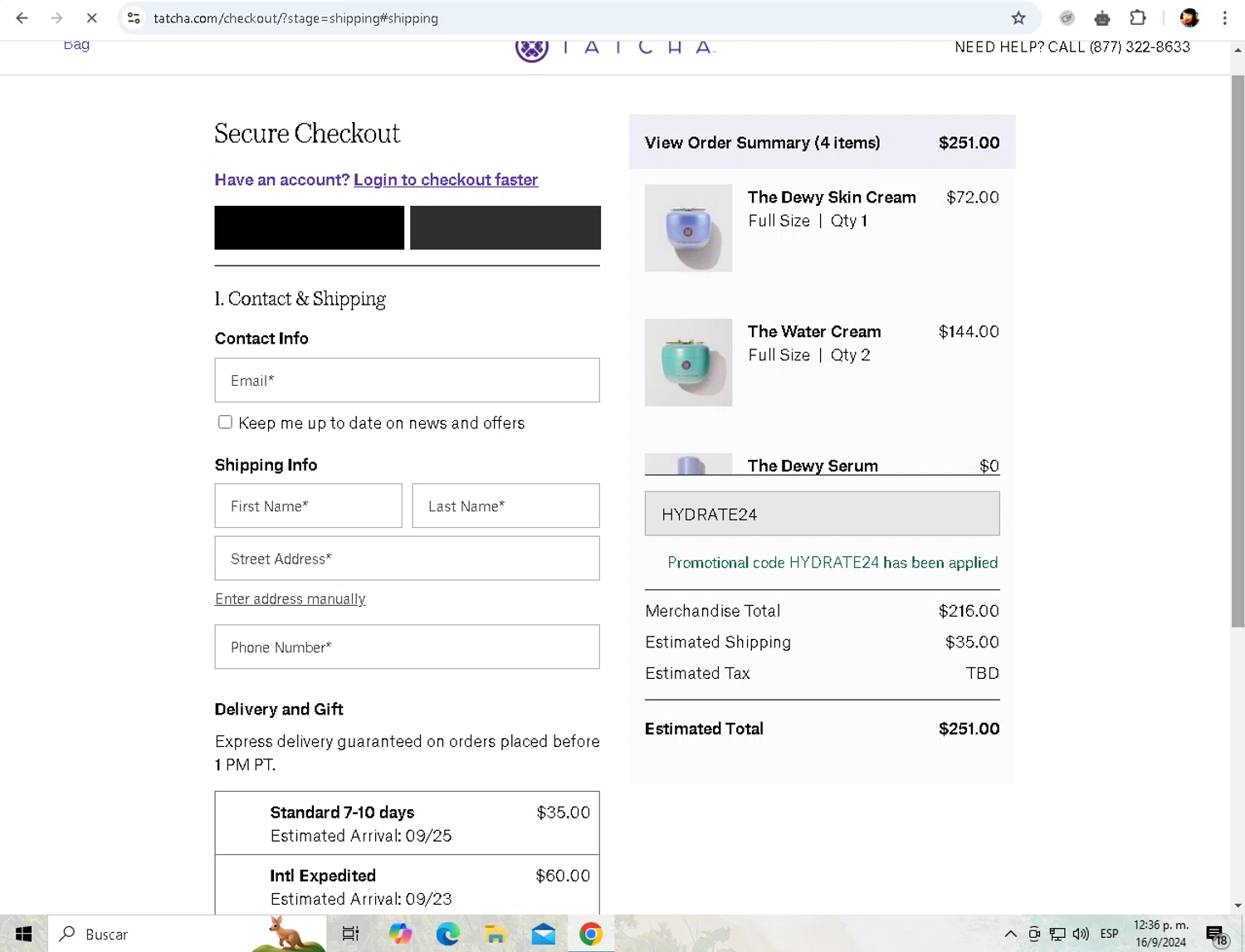
Task: Open volume control in system tray
Action: coord(1081,934)
